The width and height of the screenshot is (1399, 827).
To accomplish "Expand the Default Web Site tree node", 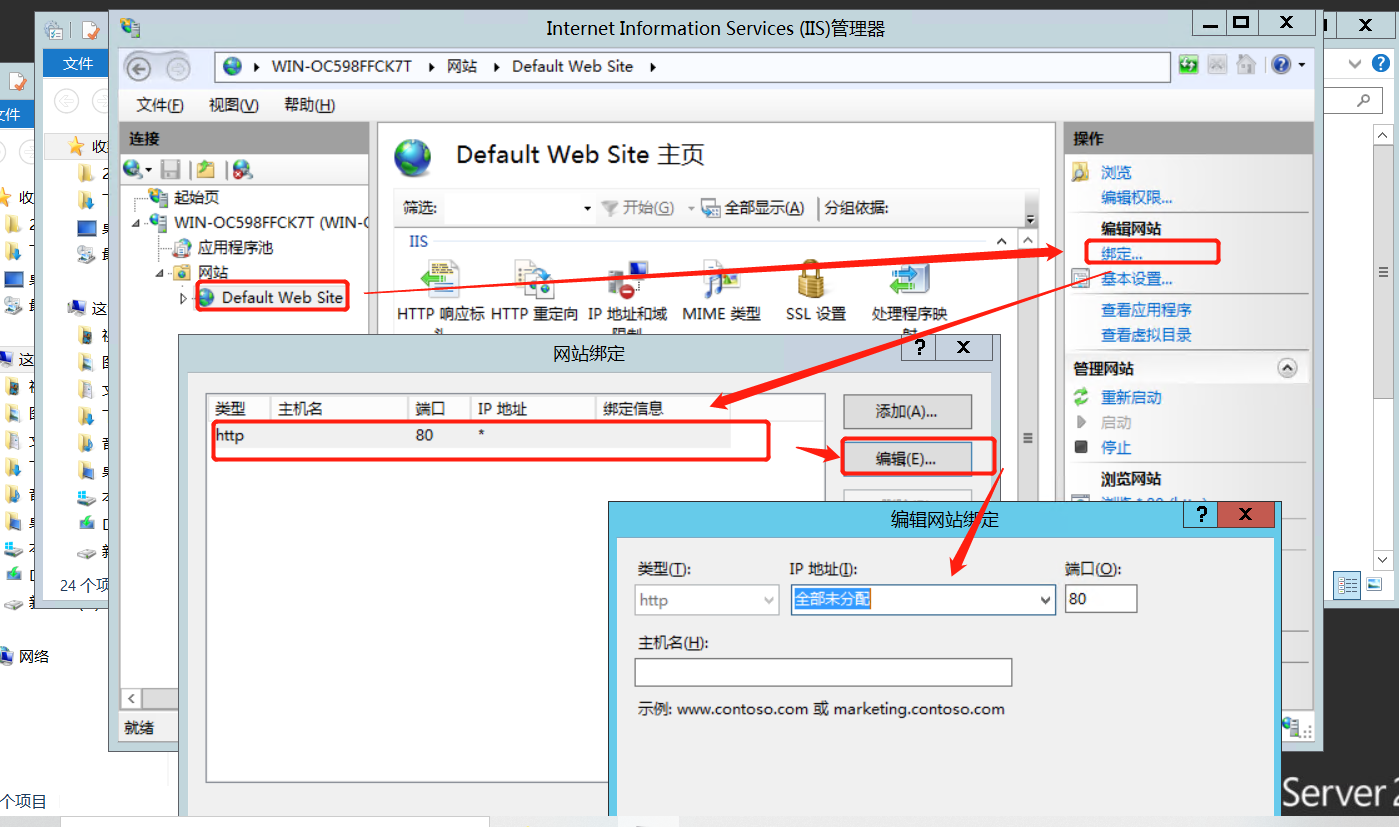I will click(x=183, y=297).
